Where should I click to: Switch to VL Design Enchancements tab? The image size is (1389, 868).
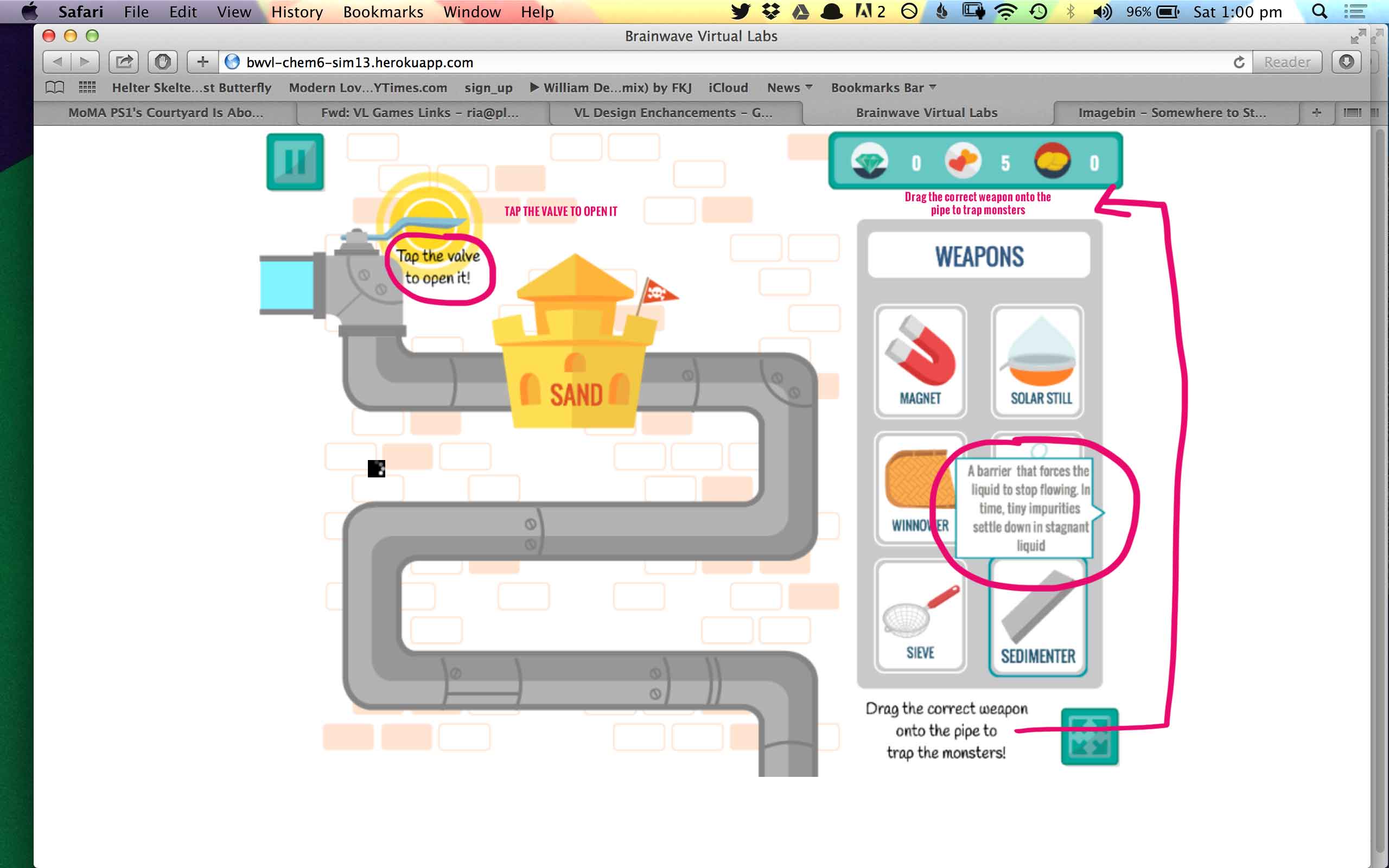[x=676, y=113]
